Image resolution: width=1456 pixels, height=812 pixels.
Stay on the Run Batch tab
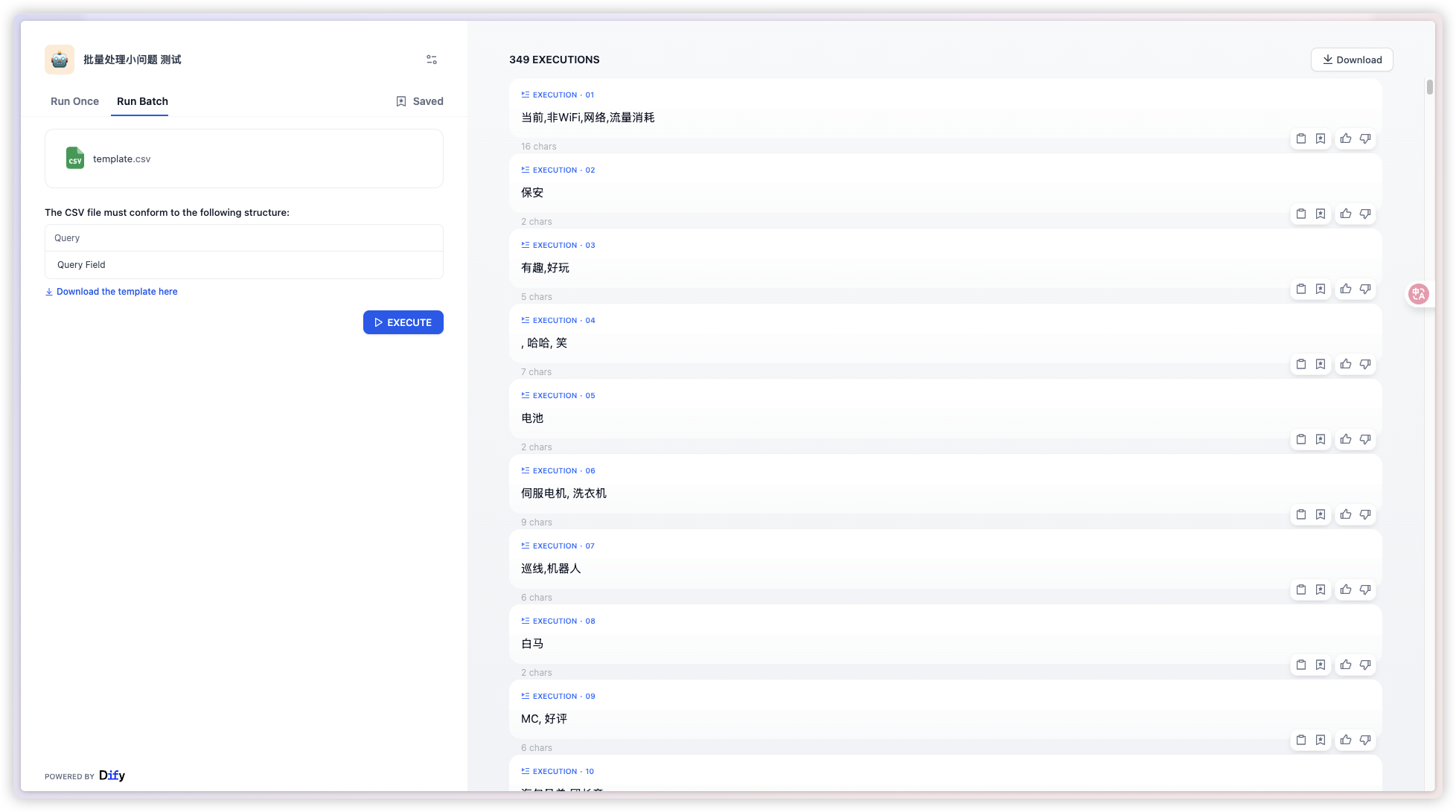click(141, 101)
